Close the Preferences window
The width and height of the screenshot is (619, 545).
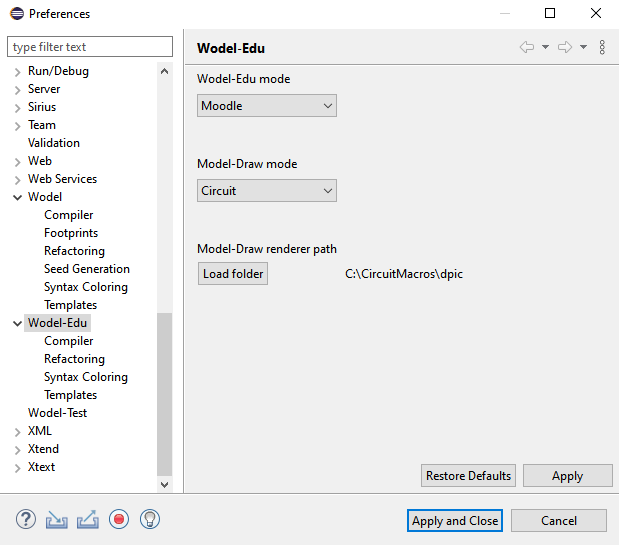[596, 13]
